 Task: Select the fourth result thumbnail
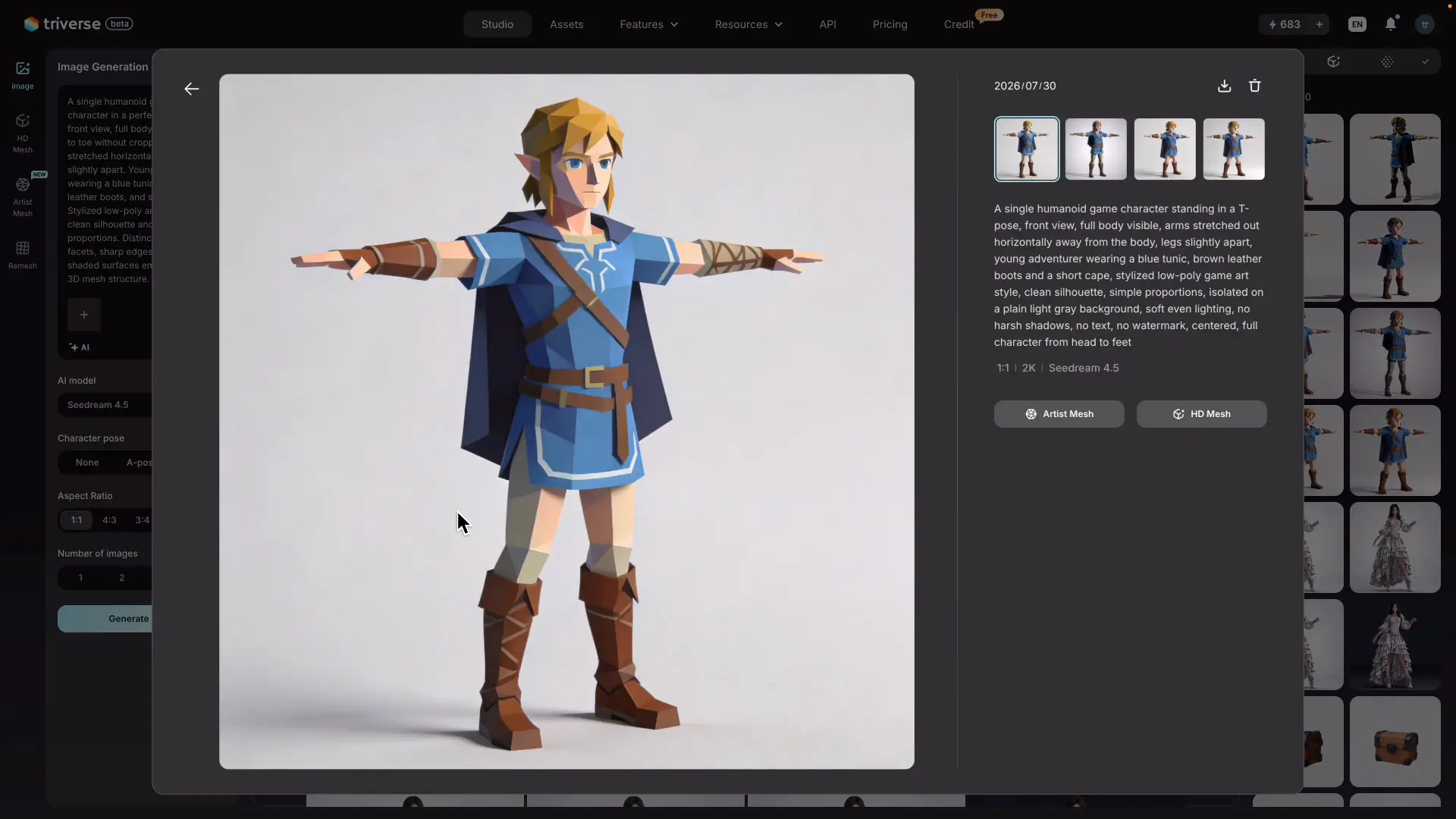(x=1234, y=149)
